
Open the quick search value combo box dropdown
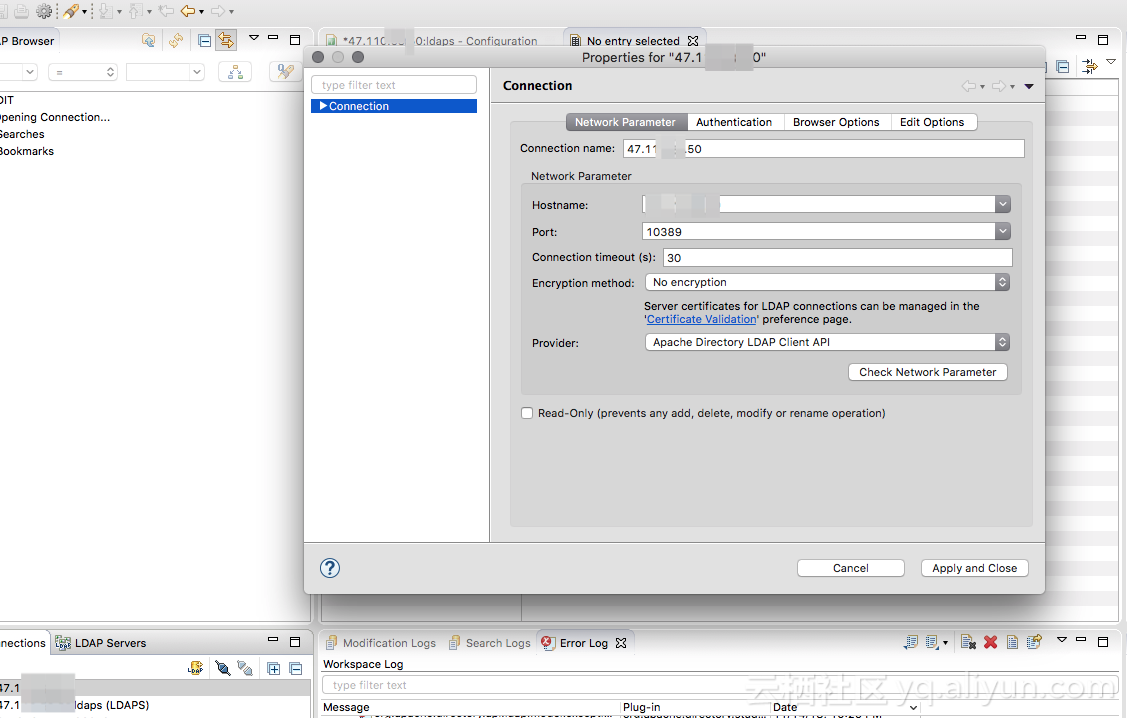(196, 72)
